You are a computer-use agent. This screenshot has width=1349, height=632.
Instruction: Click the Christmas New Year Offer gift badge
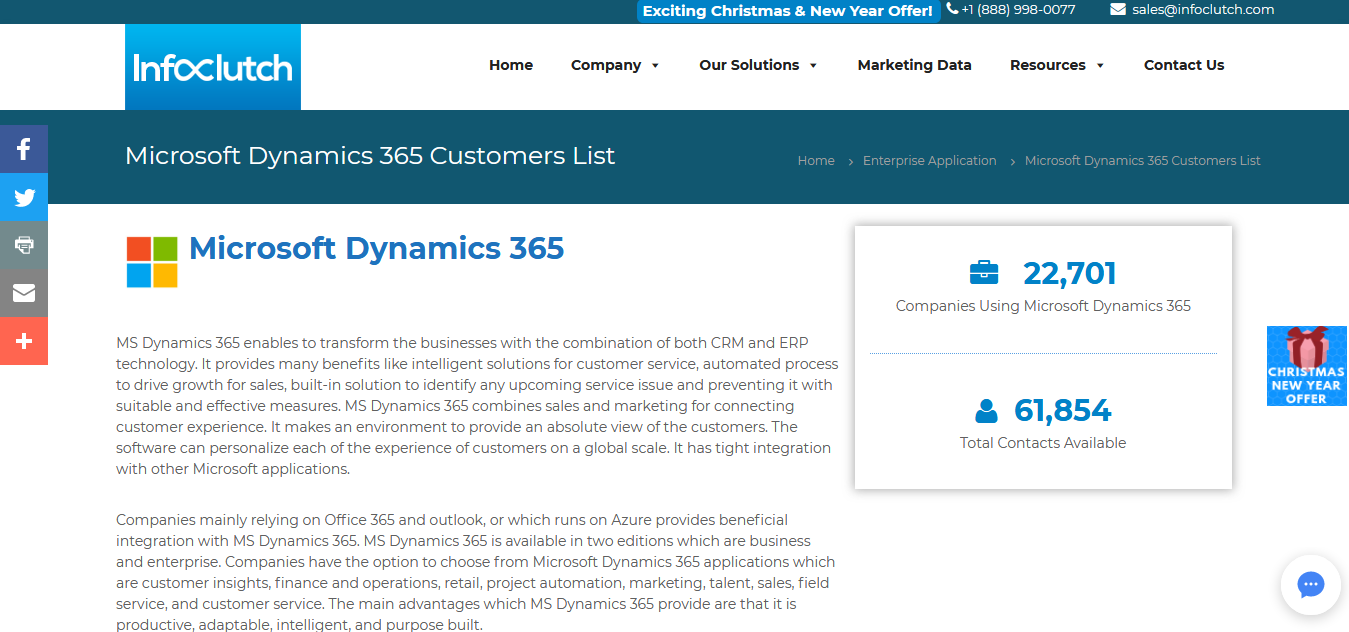point(1307,366)
